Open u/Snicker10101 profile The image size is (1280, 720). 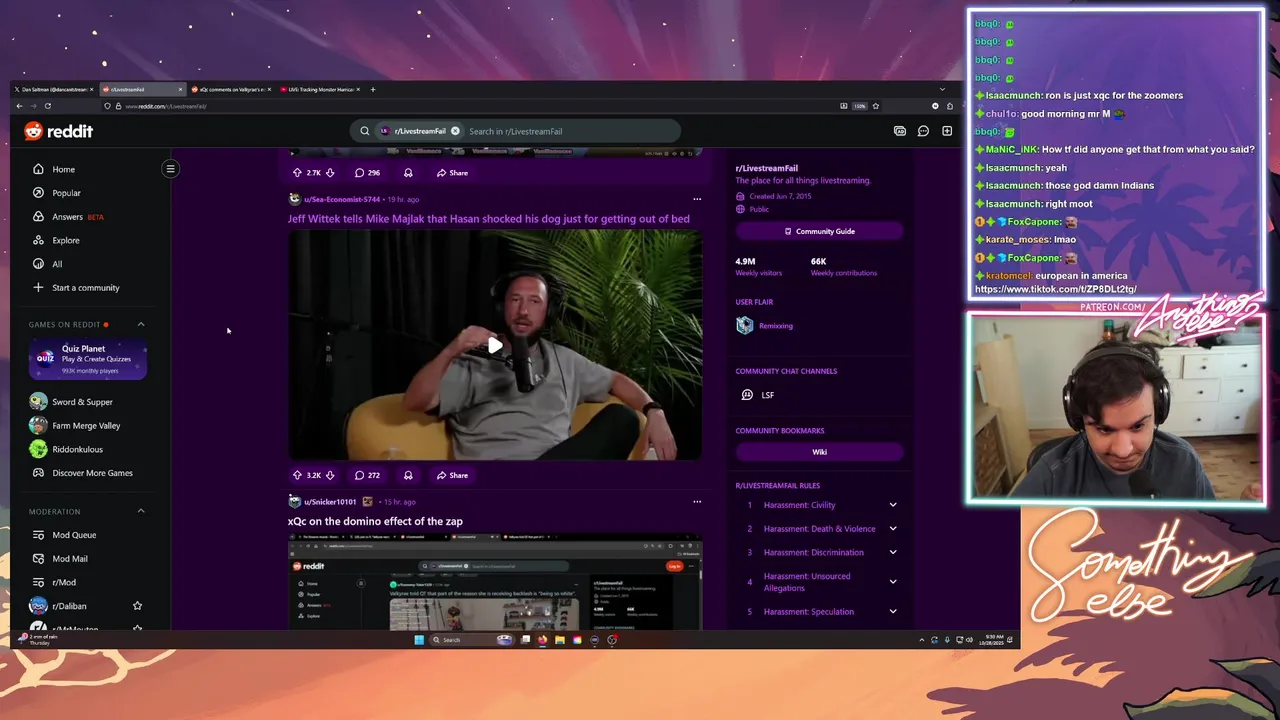(330, 502)
